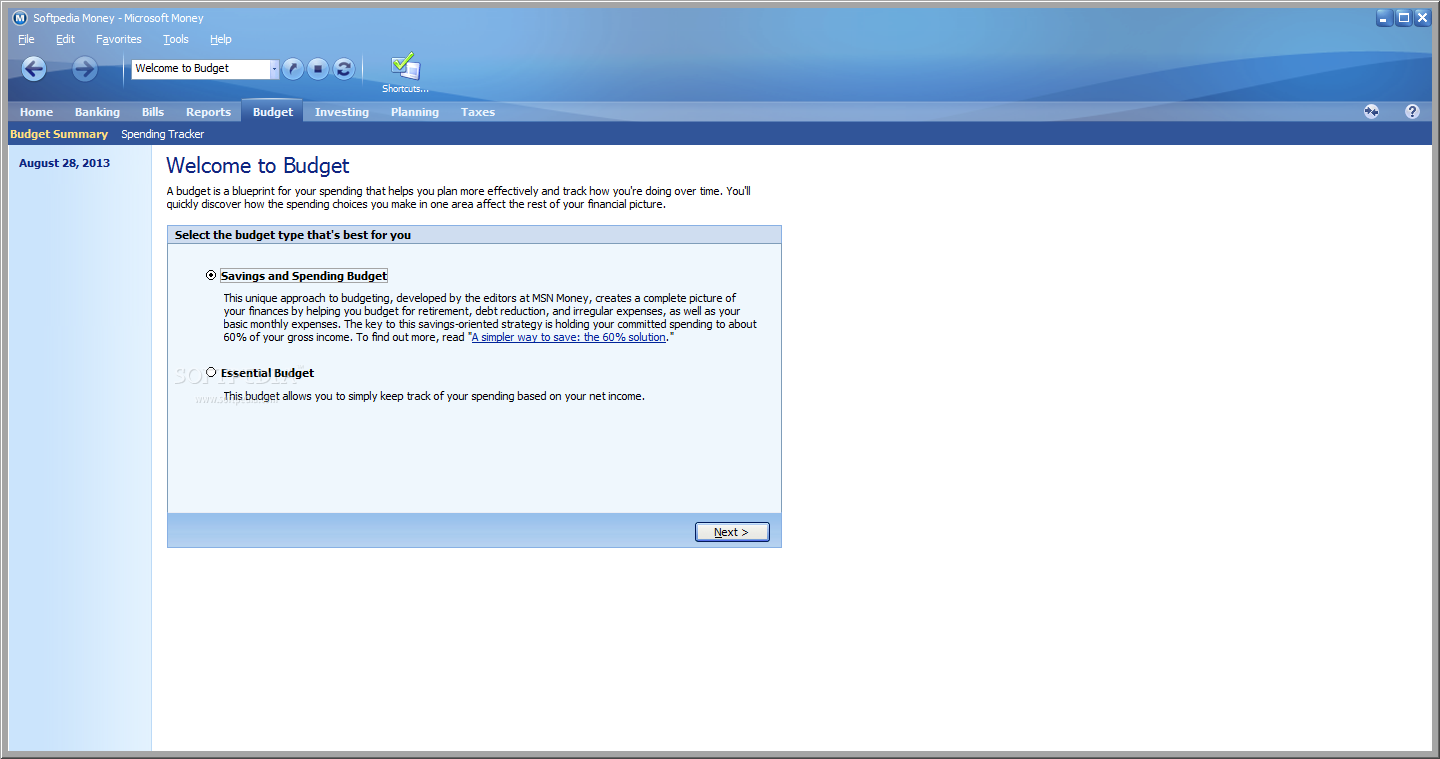Select the Essential Budget radio button
Image resolution: width=1440 pixels, height=759 pixels.
click(211, 372)
